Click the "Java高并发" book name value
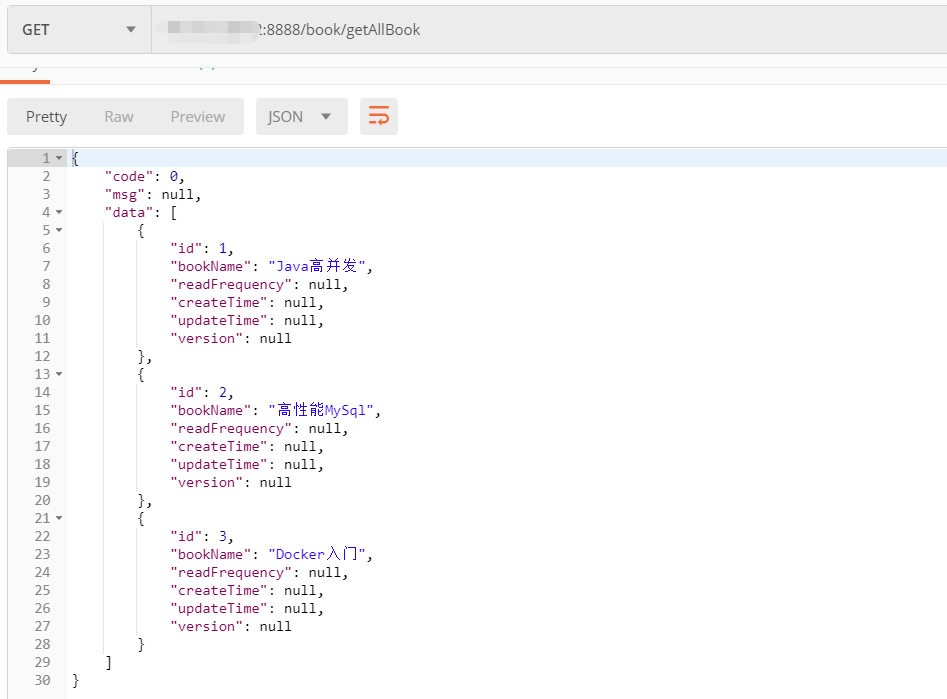The image size is (947, 699). (x=322, y=267)
